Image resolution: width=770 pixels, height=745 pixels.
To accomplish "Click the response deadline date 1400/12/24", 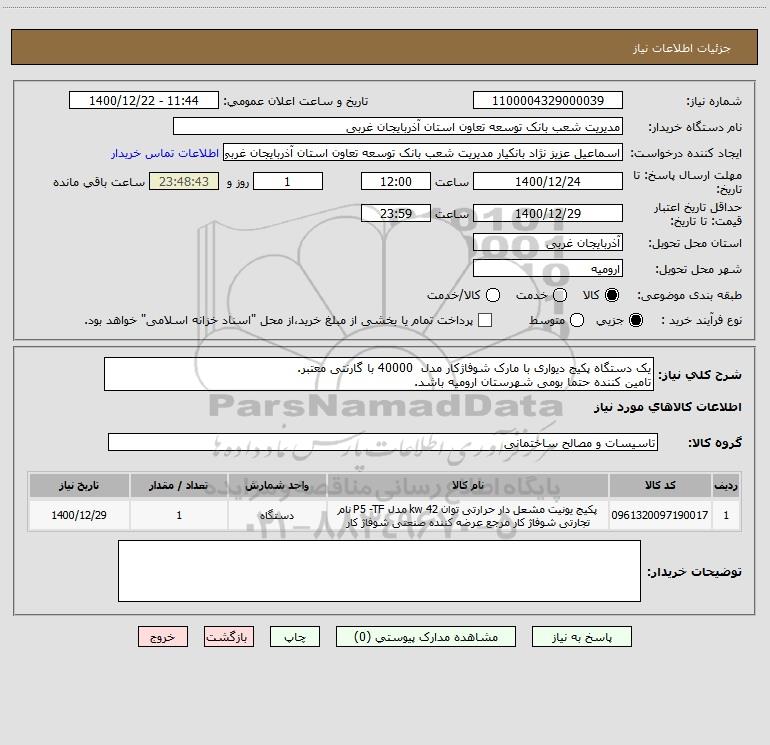I will pyautogui.click(x=548, y=182).
